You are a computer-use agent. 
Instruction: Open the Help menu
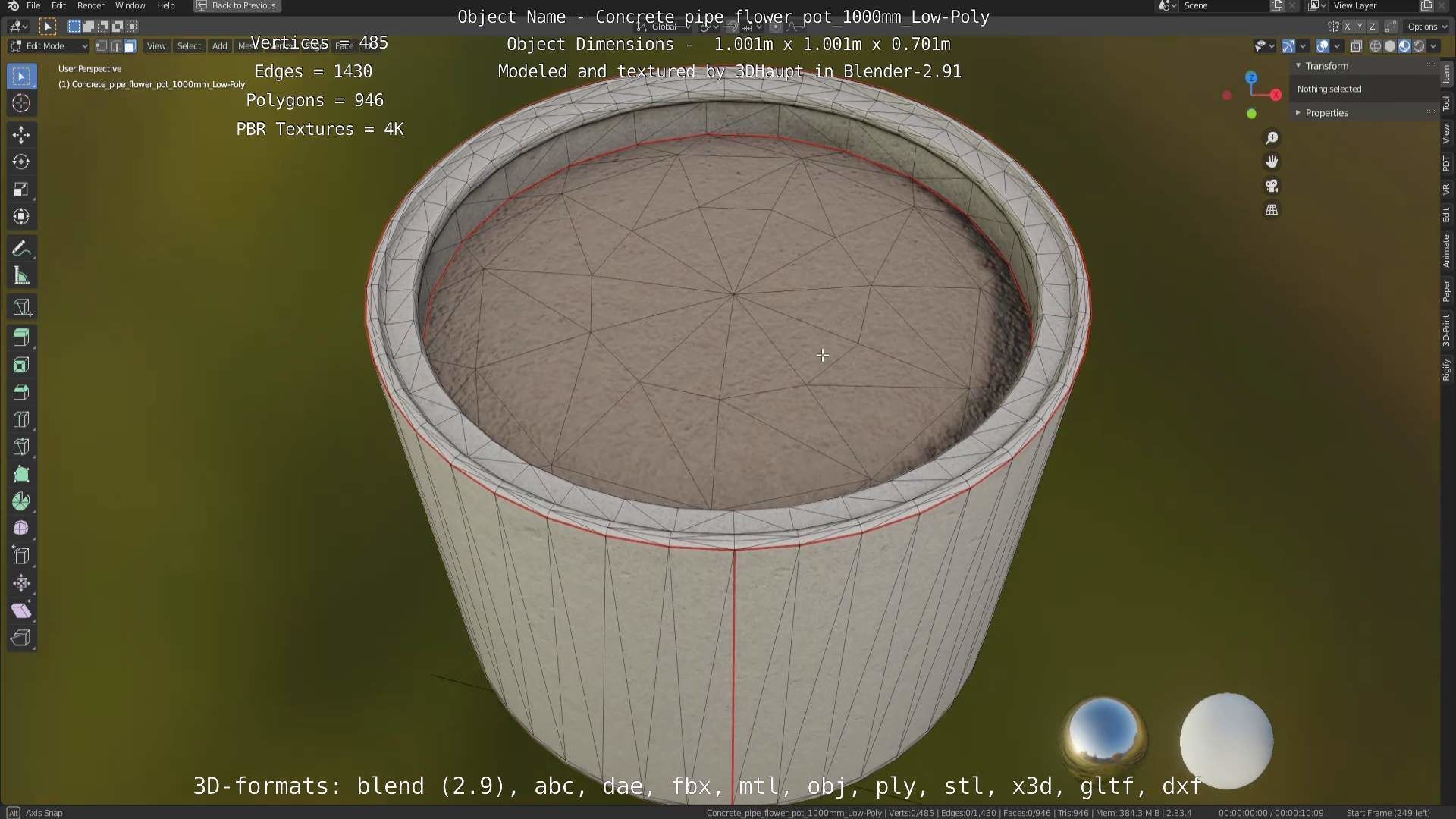point(165,5)
